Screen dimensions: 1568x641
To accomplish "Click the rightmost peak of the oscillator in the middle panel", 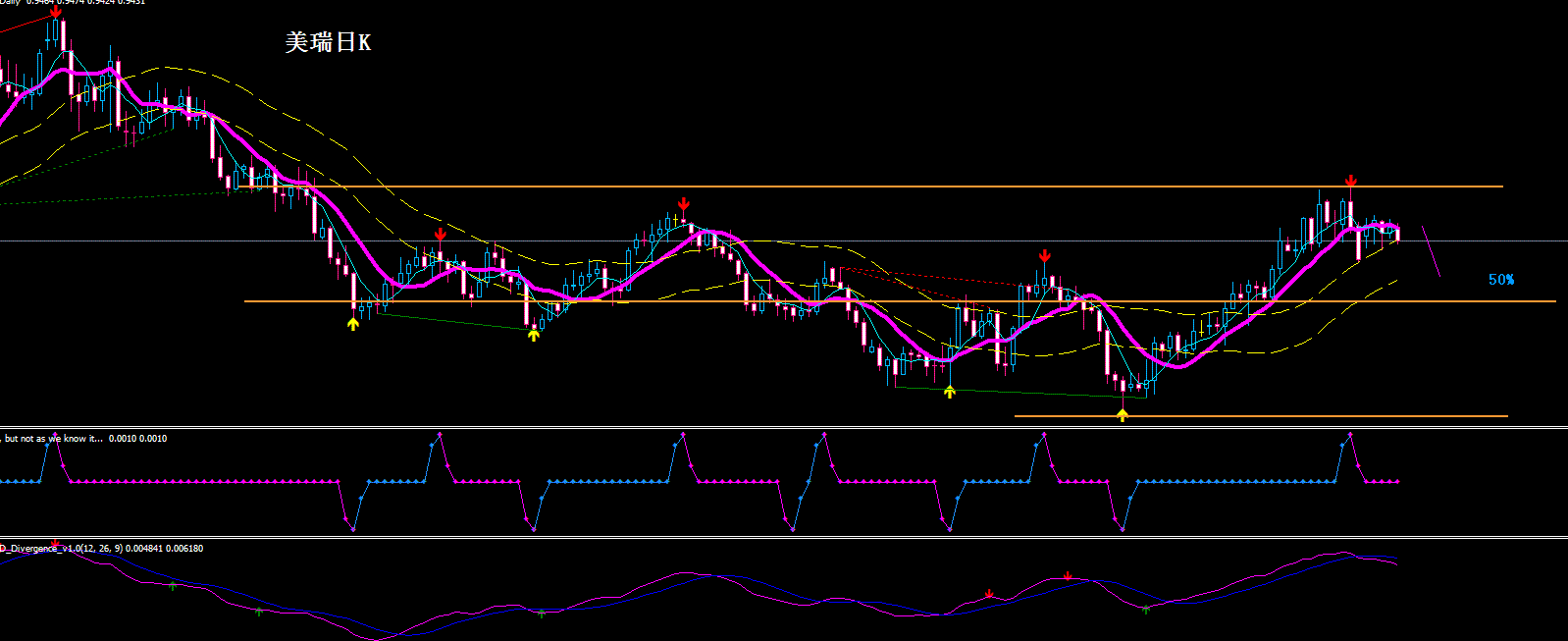I will click(x=1351, y=434).
